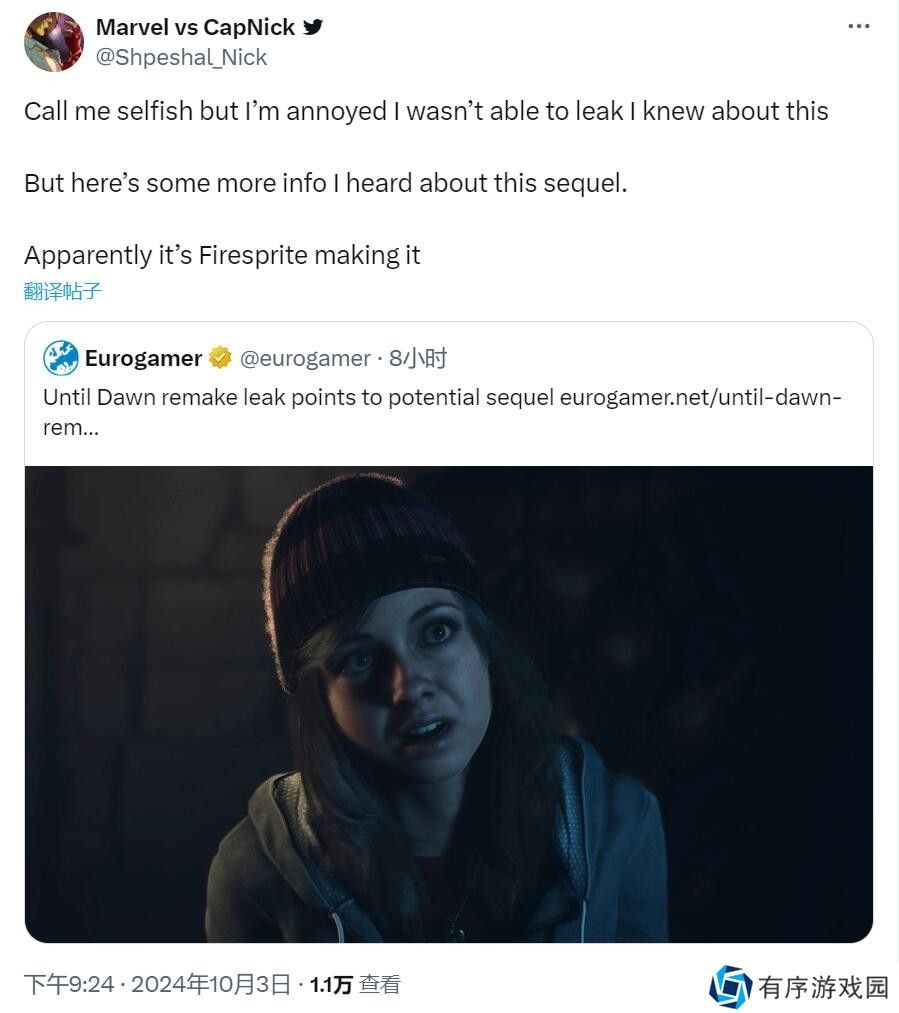The width and height of the screenshot is (899, 1013).
Task: Open the Until Dawn character image
Action: click(x=449, y=704)
